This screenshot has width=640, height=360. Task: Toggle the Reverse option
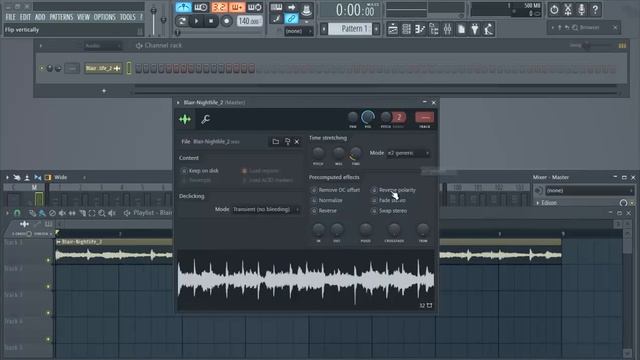click(324, 211)
